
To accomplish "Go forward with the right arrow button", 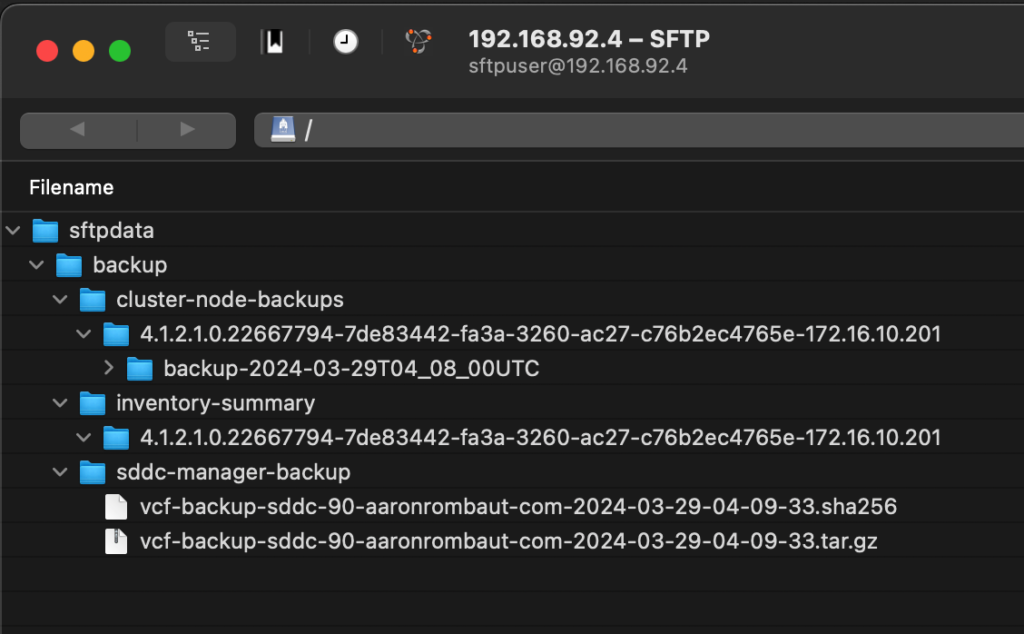I will pos(187,130).
